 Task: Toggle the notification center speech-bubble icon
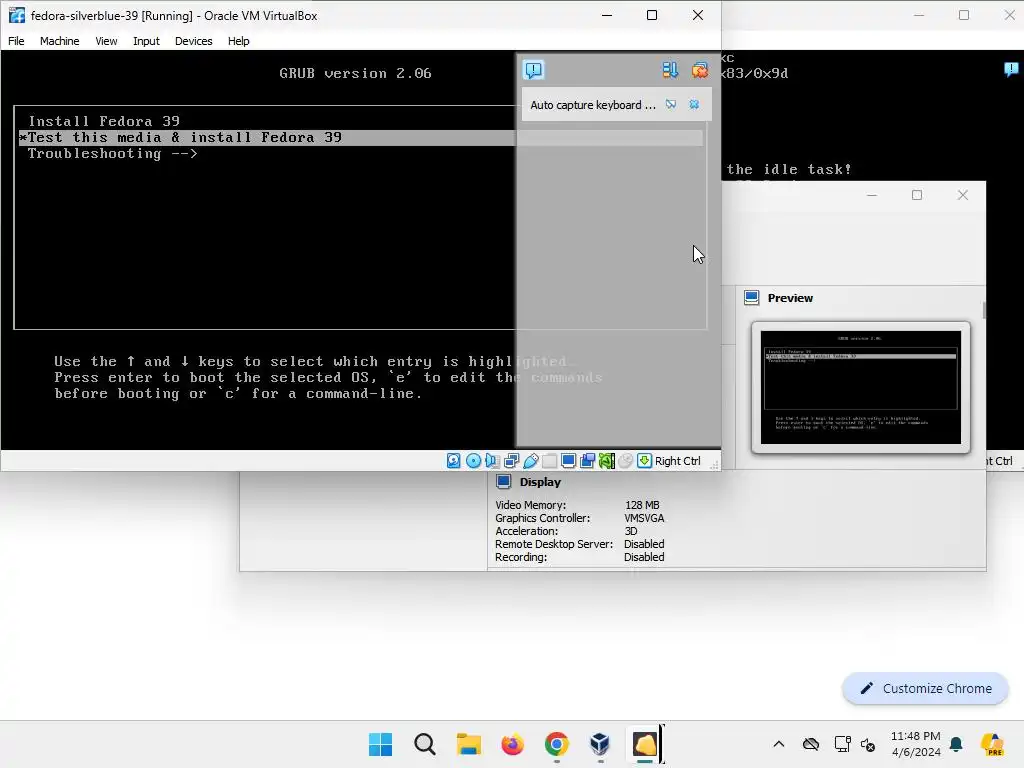pos(534,70)
